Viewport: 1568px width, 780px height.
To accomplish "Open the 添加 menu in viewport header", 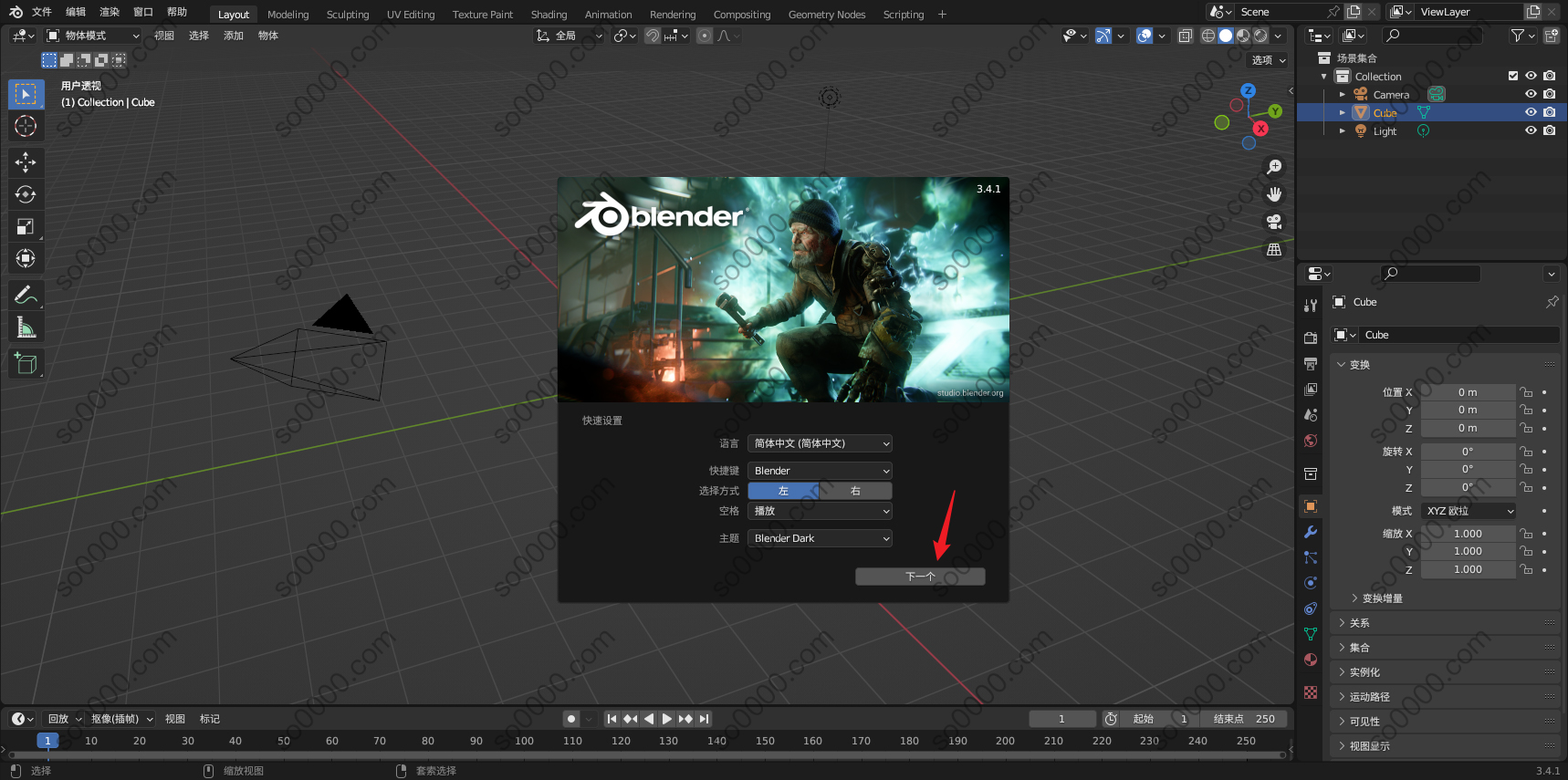I will [234, 36].
